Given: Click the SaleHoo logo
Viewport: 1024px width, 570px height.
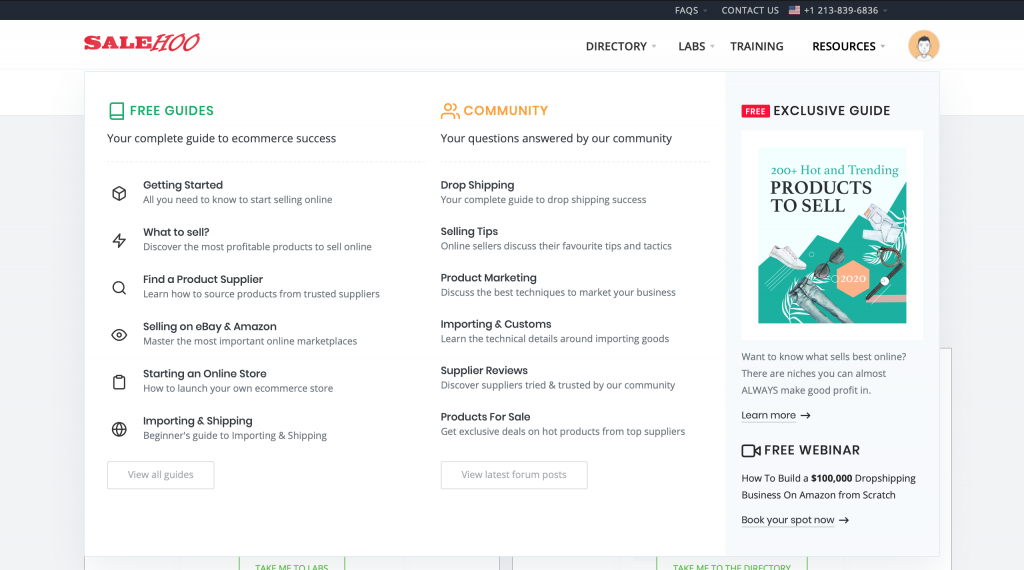Looking at the screenshot, I should click(x=141, y=43).
